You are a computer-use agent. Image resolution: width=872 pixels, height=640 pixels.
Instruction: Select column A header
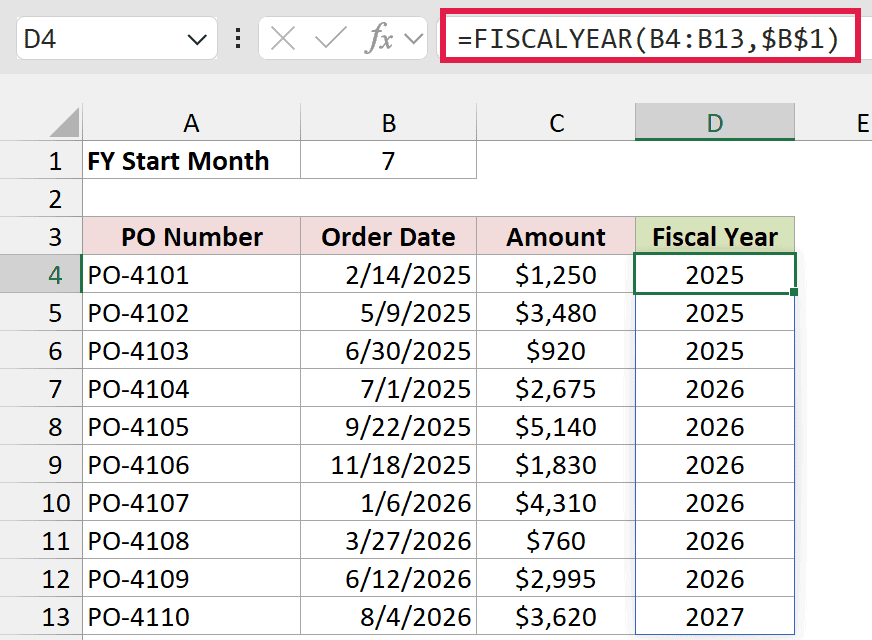191,122
